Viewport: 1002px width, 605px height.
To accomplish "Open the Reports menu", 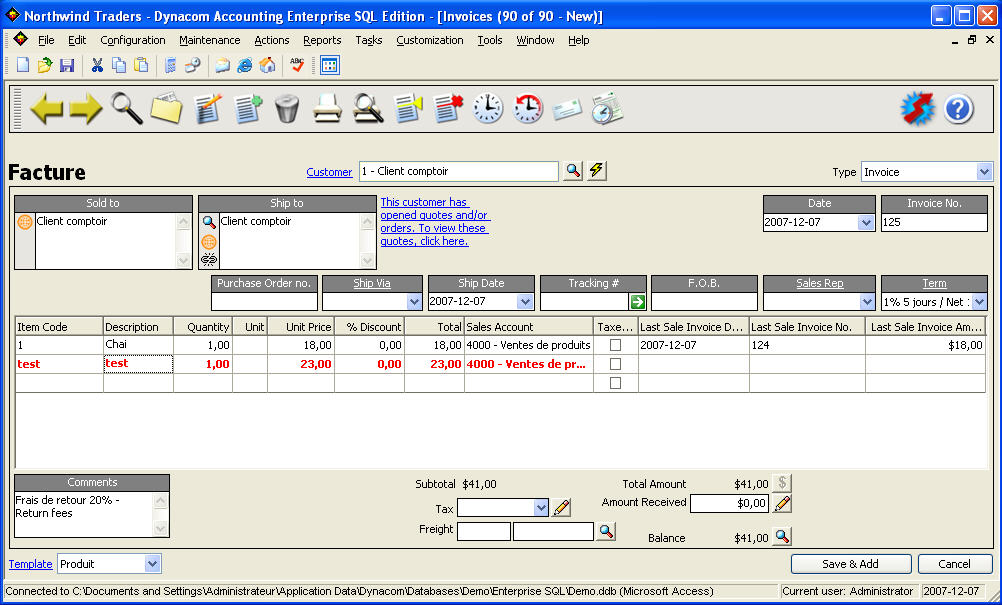I will [x=322, y=40].
